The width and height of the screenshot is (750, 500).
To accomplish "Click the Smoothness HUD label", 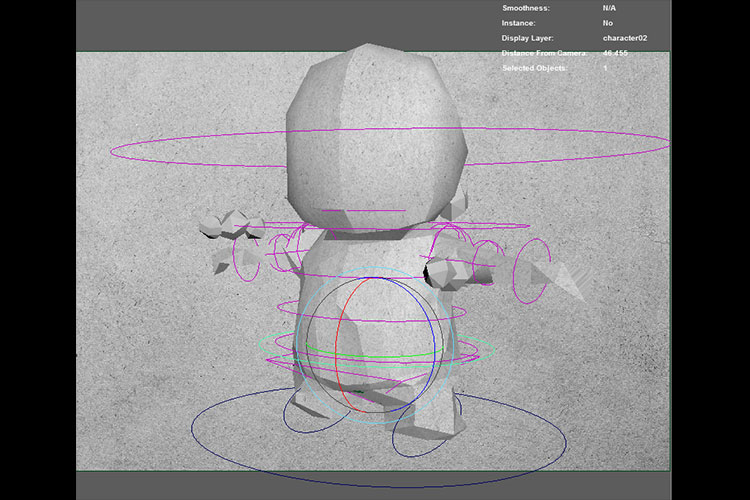I will (x=525, y=7).
